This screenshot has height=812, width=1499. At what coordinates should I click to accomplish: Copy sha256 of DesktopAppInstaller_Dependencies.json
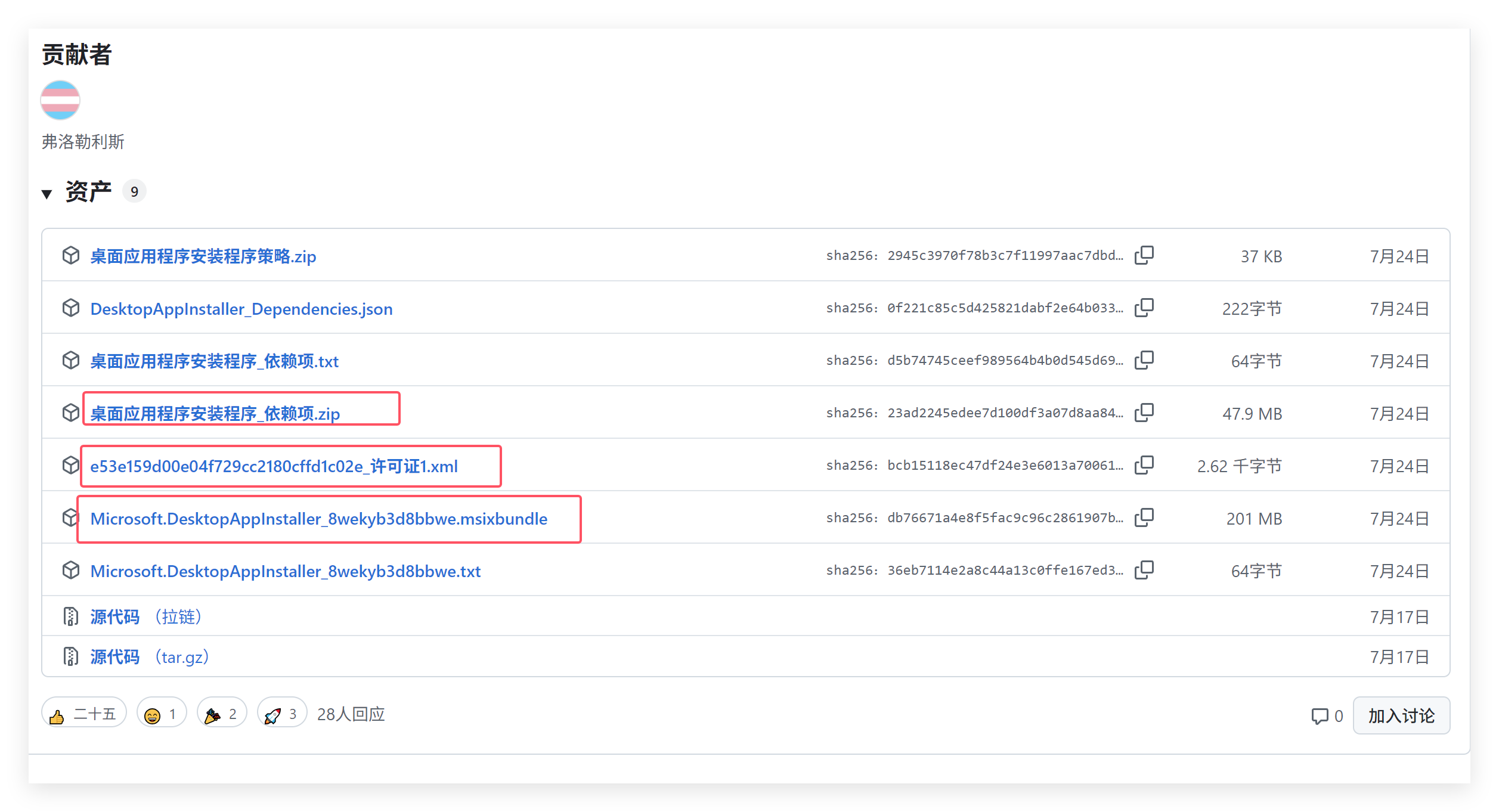1144,308
